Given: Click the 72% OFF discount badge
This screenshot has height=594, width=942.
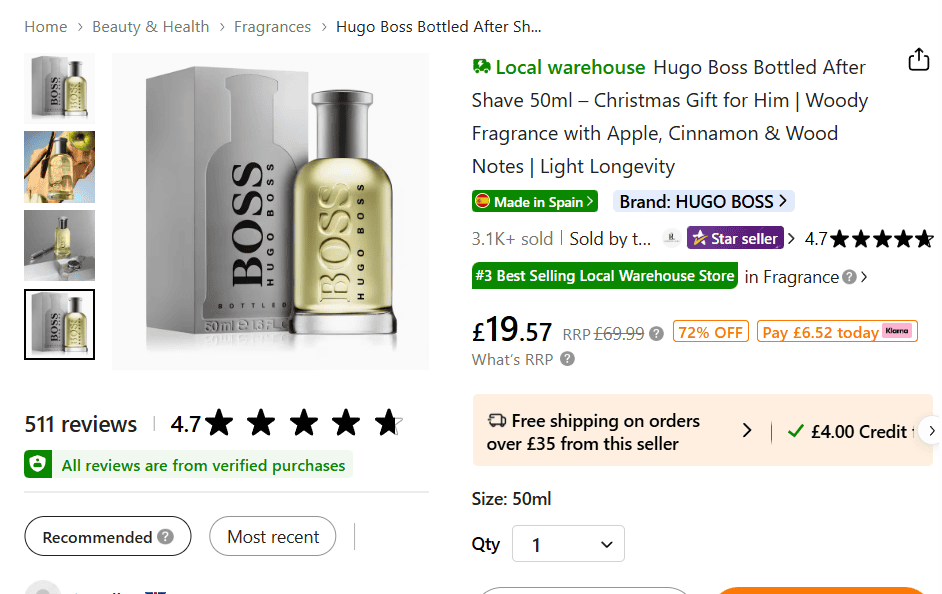Looking at the screenshot, I should coord(711,331).
